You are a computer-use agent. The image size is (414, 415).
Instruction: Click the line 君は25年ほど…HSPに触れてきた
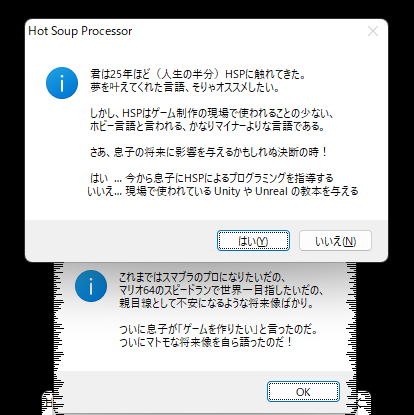click(198, 74)
